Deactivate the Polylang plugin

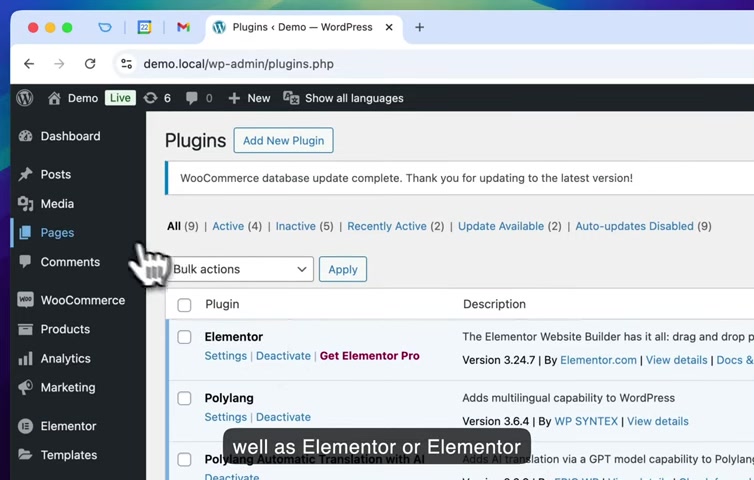click(283, 417)
